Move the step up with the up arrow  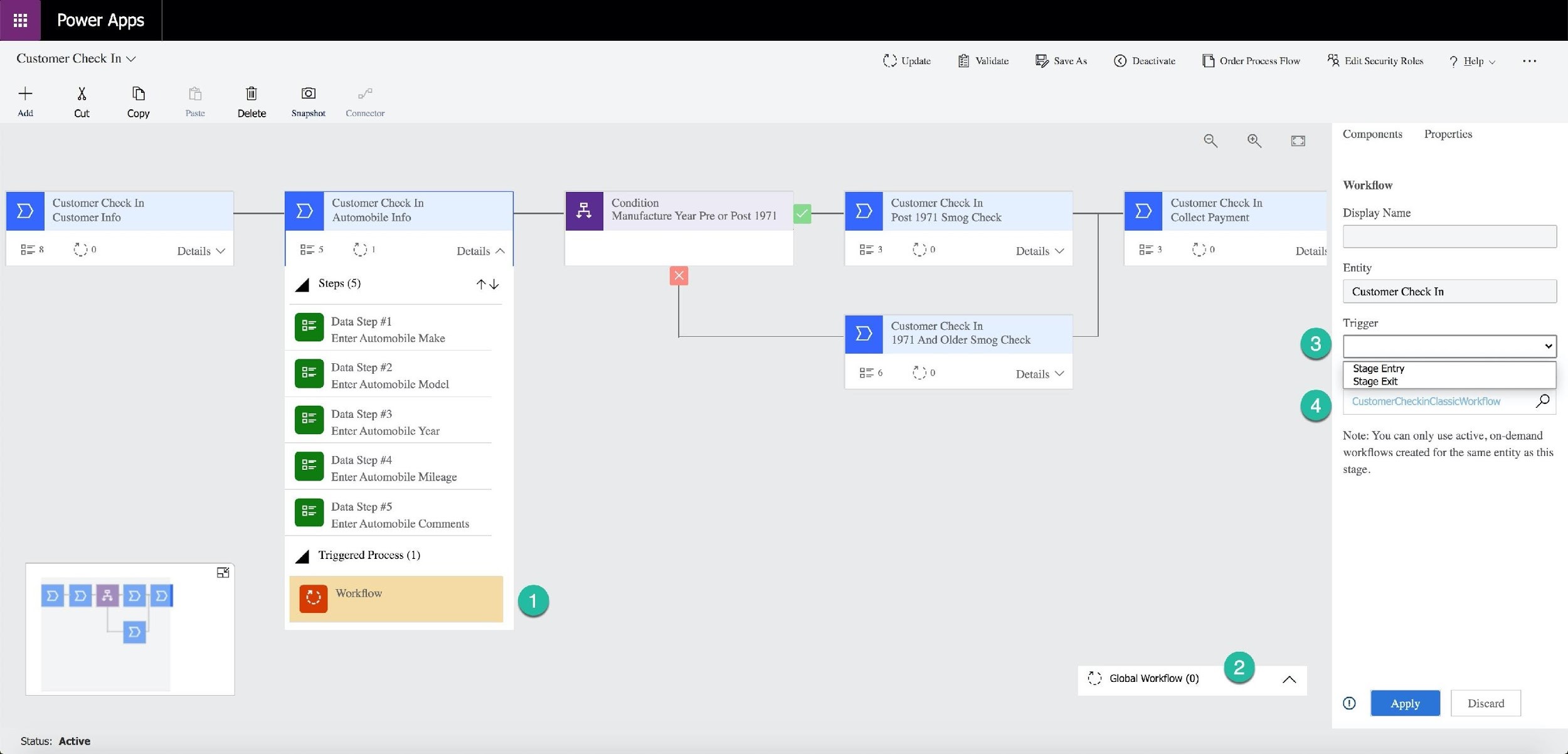pyautogui.click(x=480, y=284)
